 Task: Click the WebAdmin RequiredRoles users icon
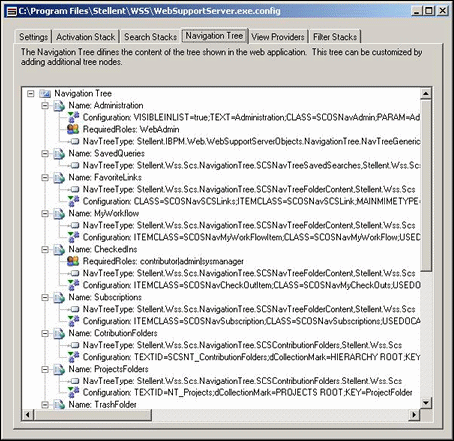pyautogui.click(x=73, y=129)
